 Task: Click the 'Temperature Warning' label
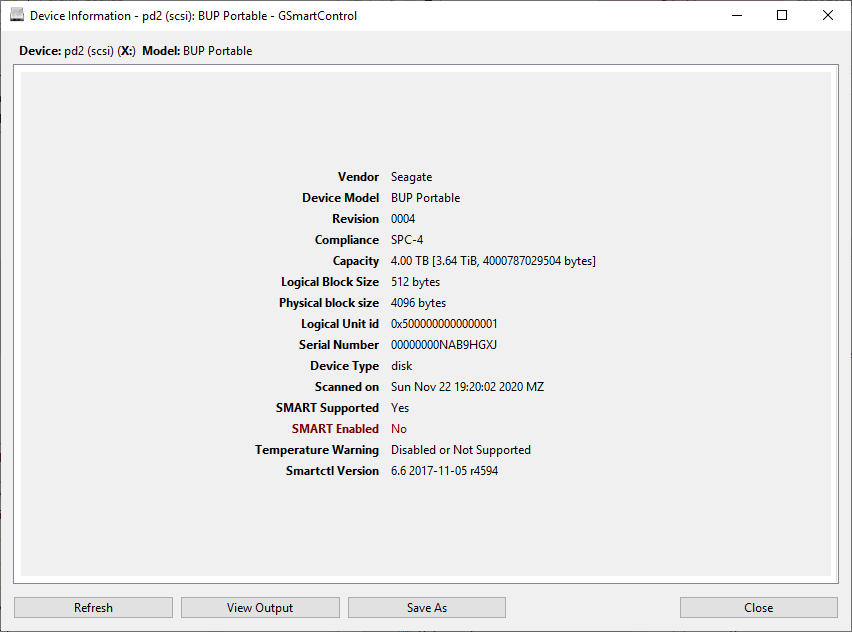pos(317,450)
